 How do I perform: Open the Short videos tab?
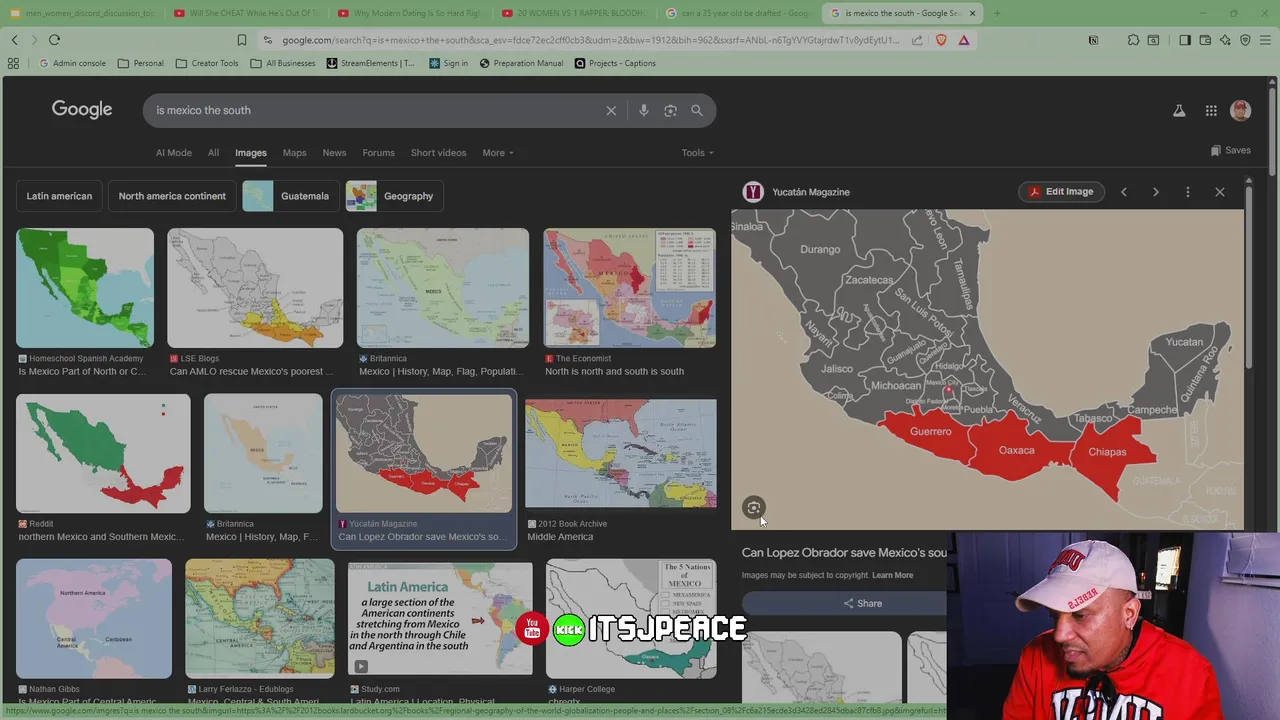[438, 153]
